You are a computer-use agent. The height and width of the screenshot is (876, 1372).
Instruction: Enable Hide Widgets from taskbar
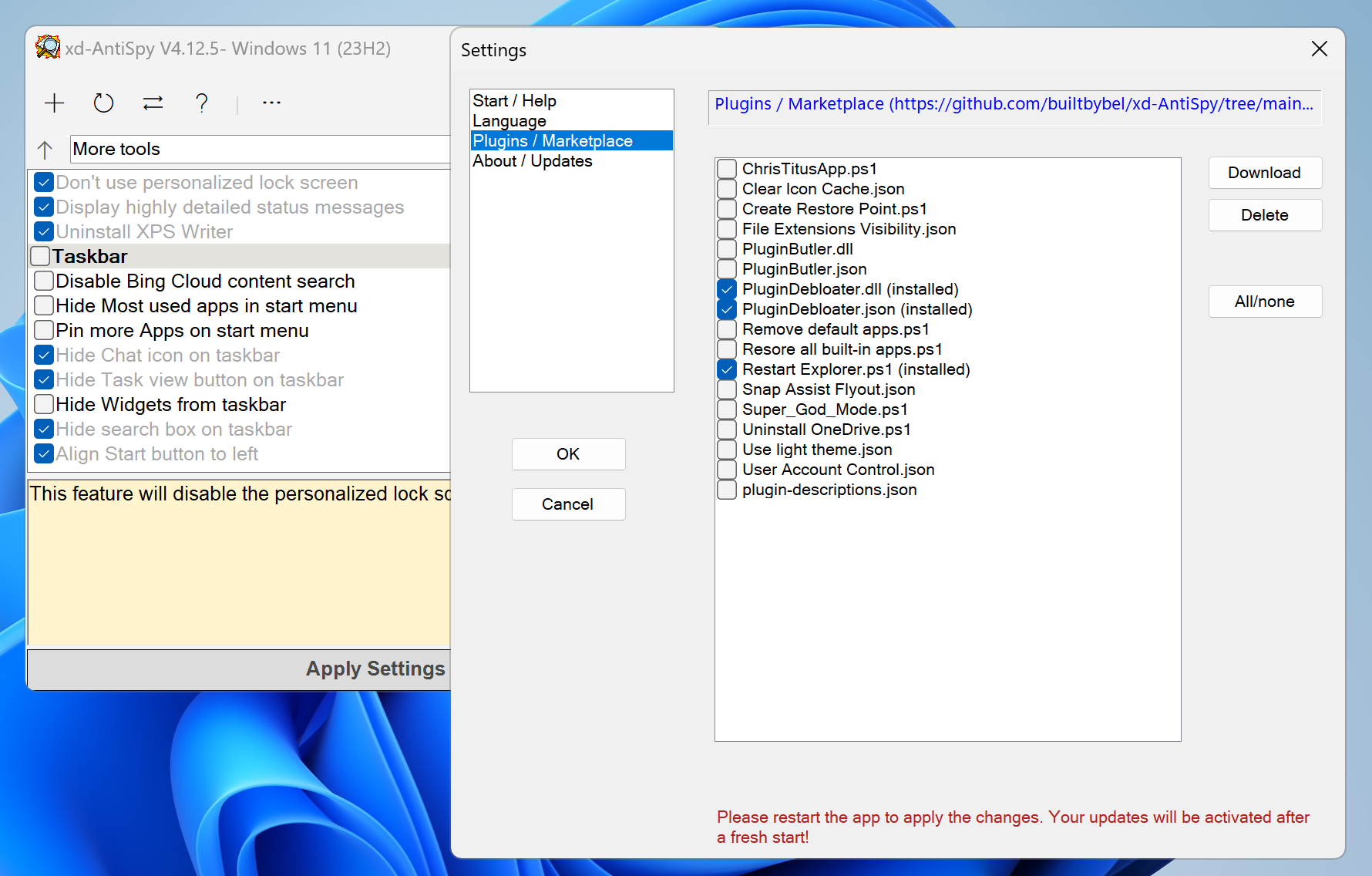[45, 405]
